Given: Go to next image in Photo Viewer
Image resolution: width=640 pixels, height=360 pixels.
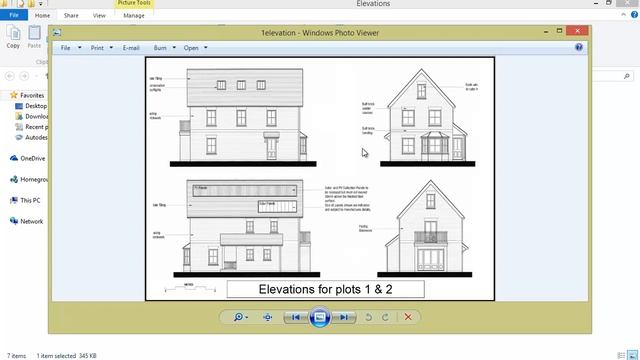Looking at the screenshot, I should point(344,317).
